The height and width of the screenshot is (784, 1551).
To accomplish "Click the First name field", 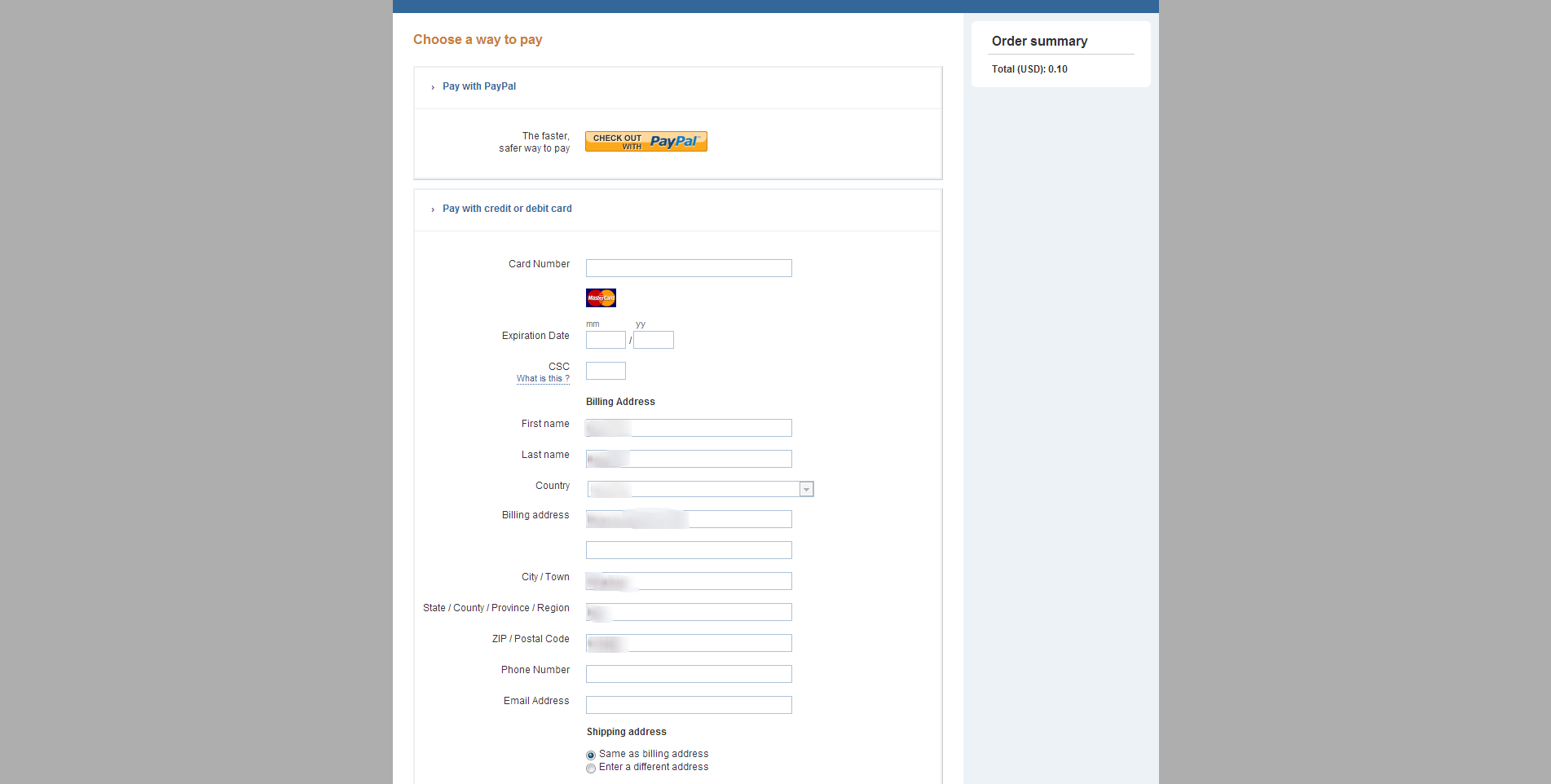I will click(x=689, y=428).
